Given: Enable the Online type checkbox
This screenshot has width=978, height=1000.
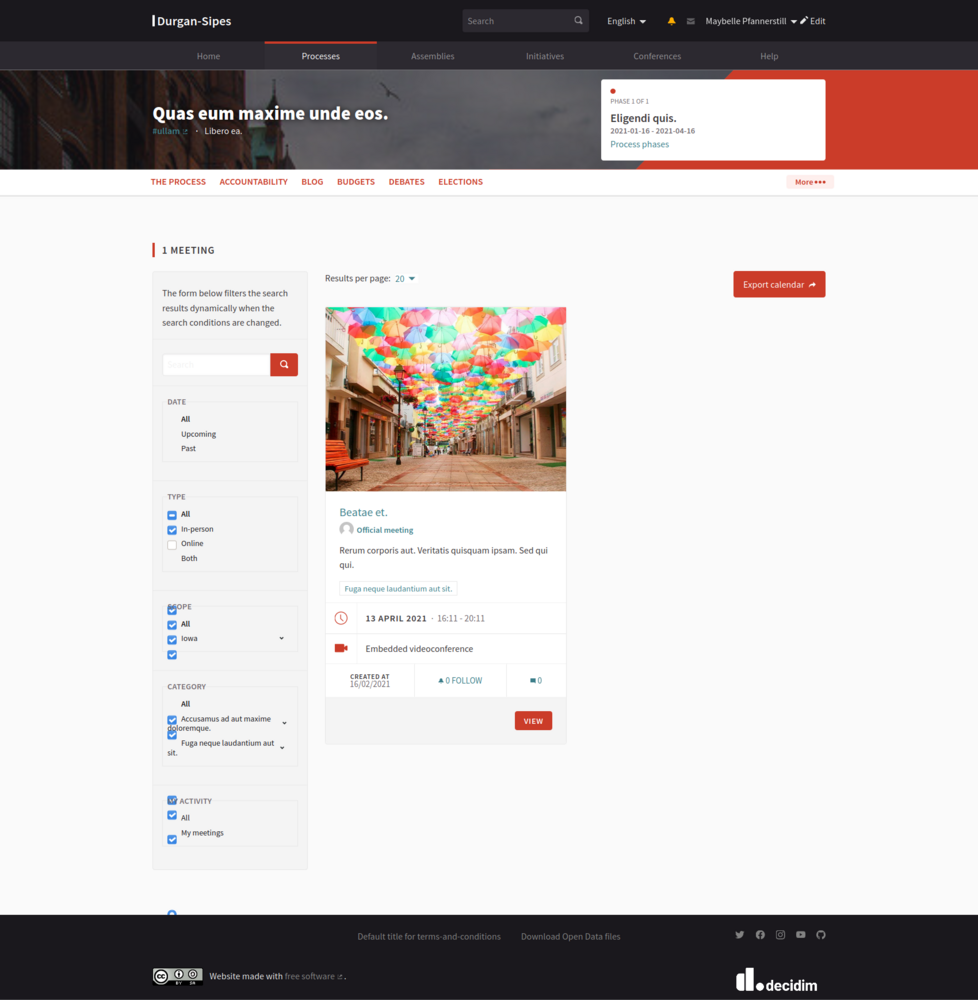Looking at the screenshot, I should [x=172, y=545].
